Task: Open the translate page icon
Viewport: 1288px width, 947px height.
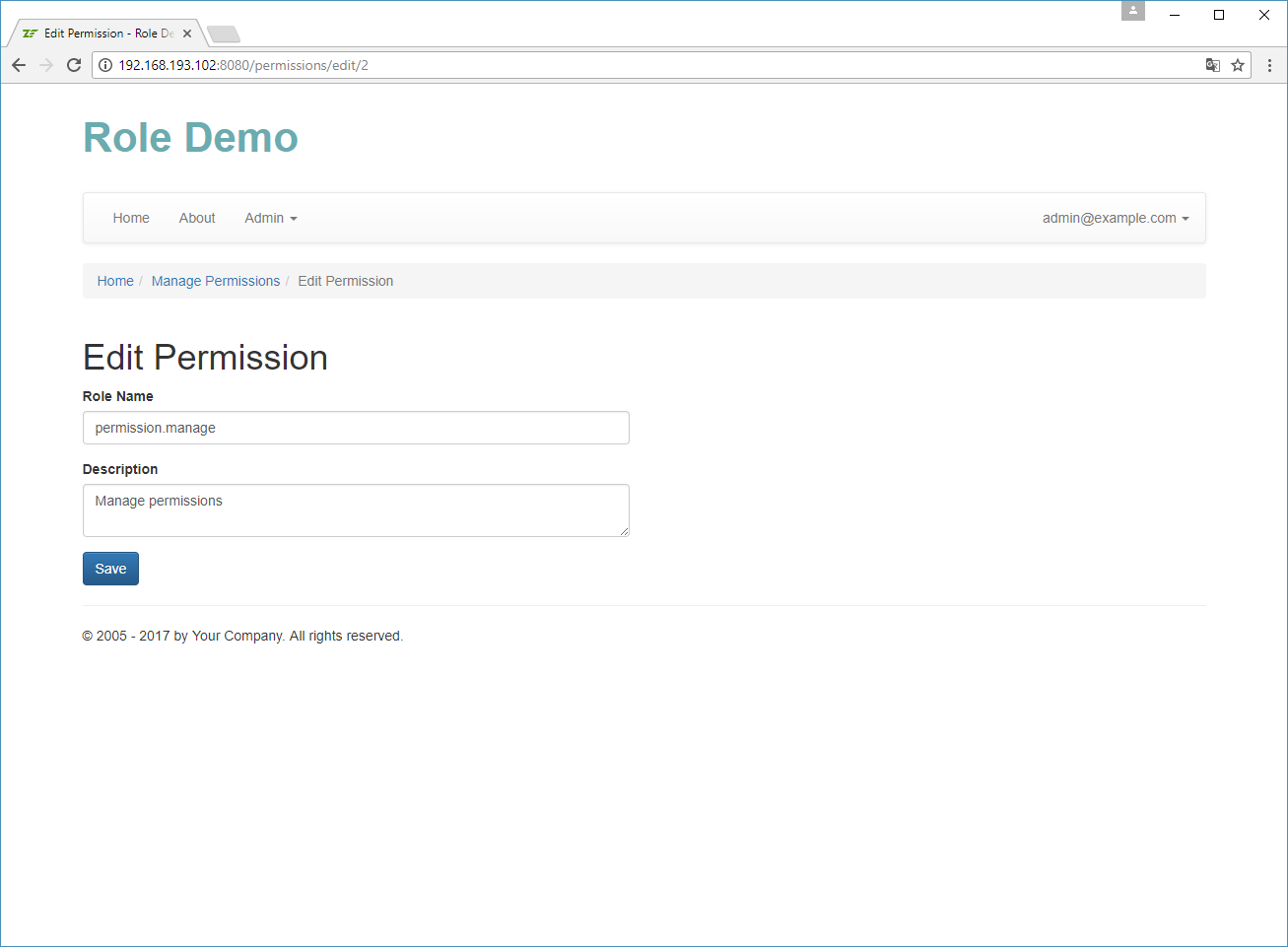Action: coord(1213,65)
